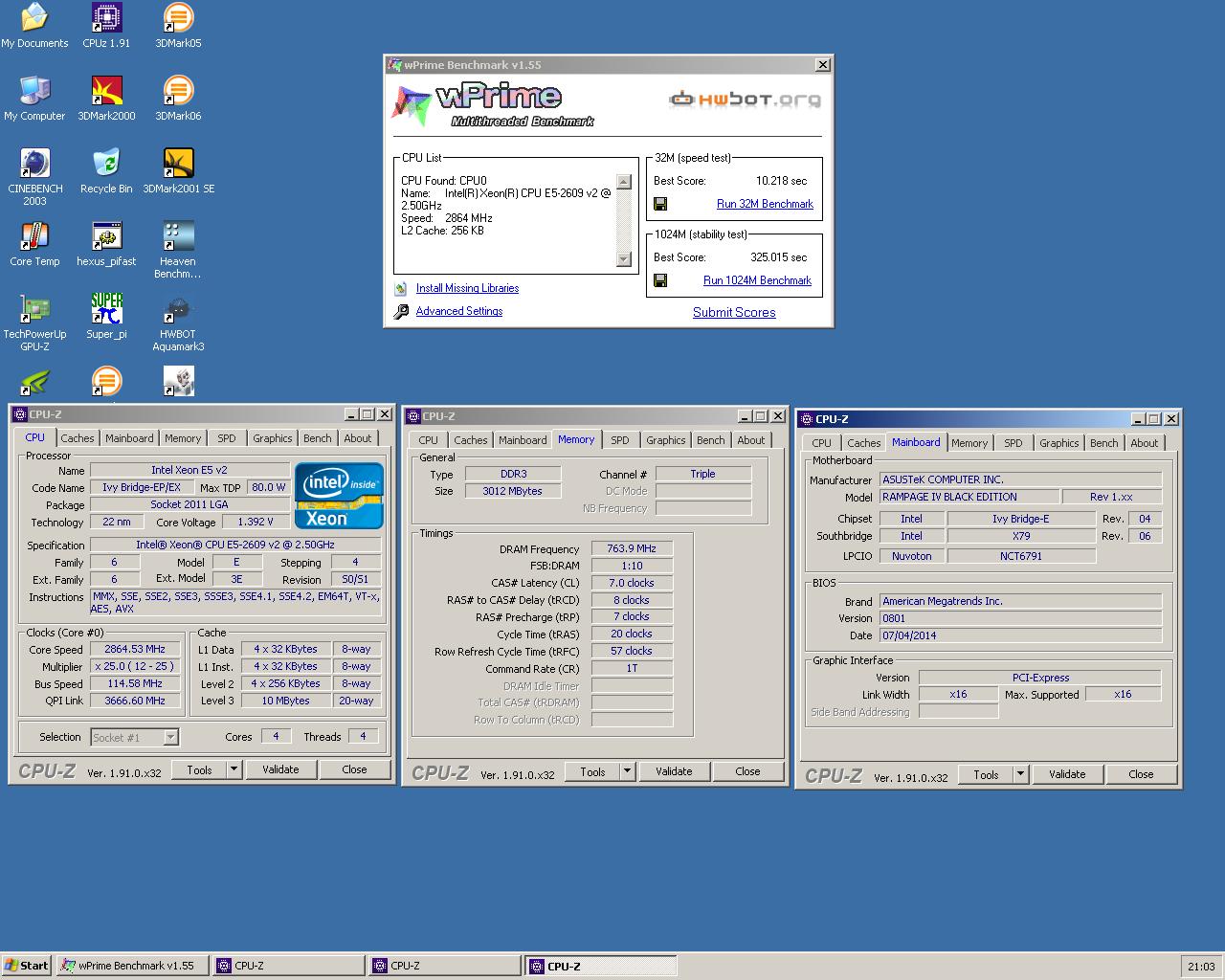
Task: Click the down arrow of CPU List scrollbar
Action: 624,258
